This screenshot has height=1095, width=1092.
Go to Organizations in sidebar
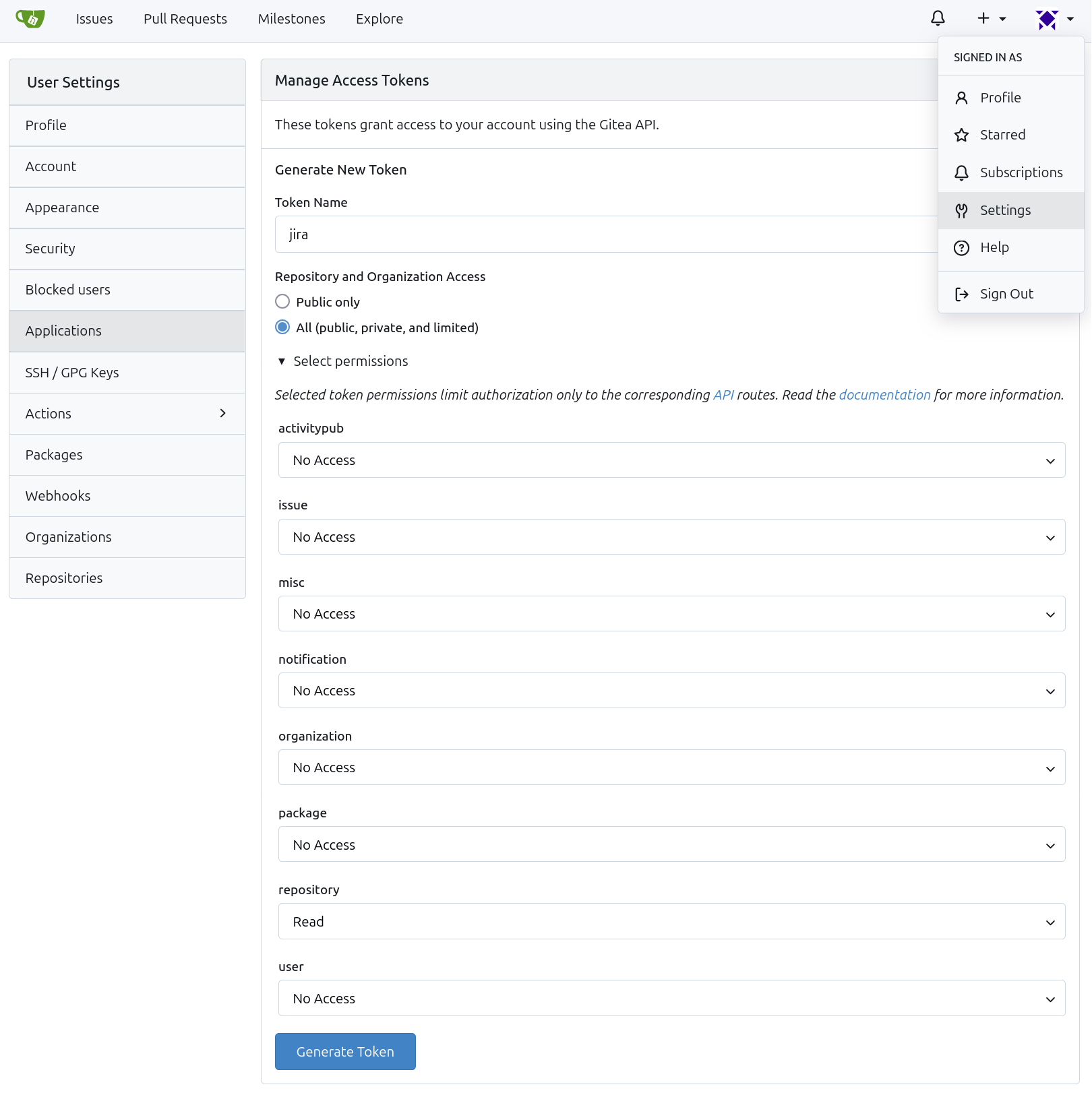pyautogui.click(x=127, y=537)
